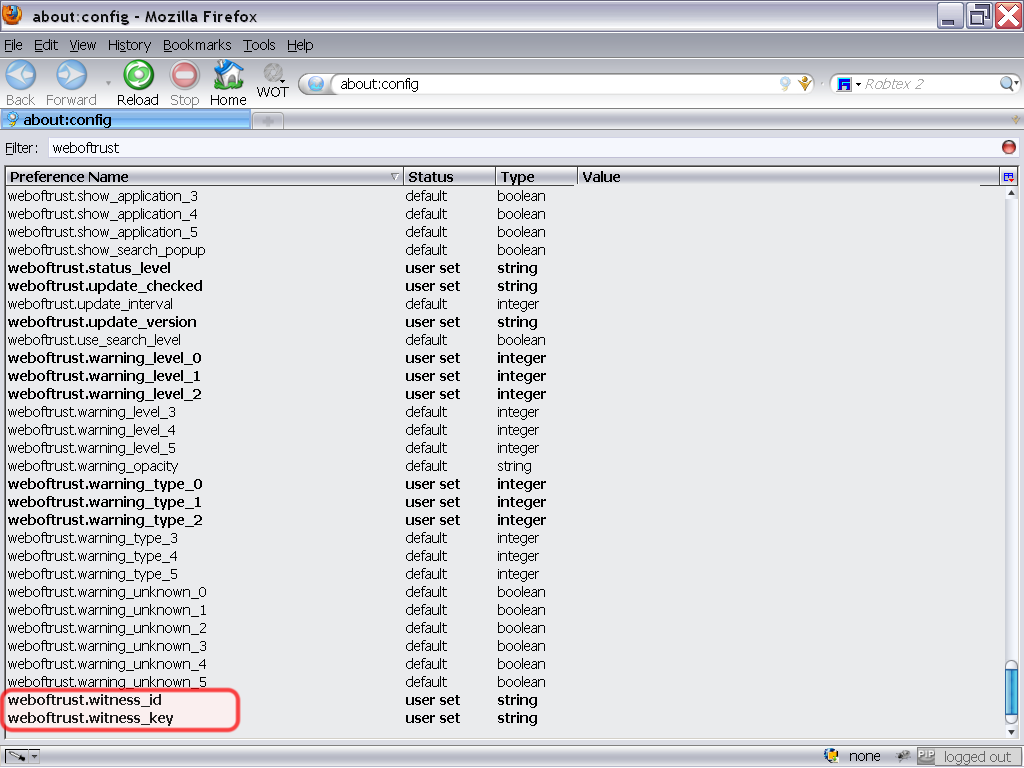Click the light bulb icon in the address bar
The image size is (1024, 768).
click(x=785, y=84)
